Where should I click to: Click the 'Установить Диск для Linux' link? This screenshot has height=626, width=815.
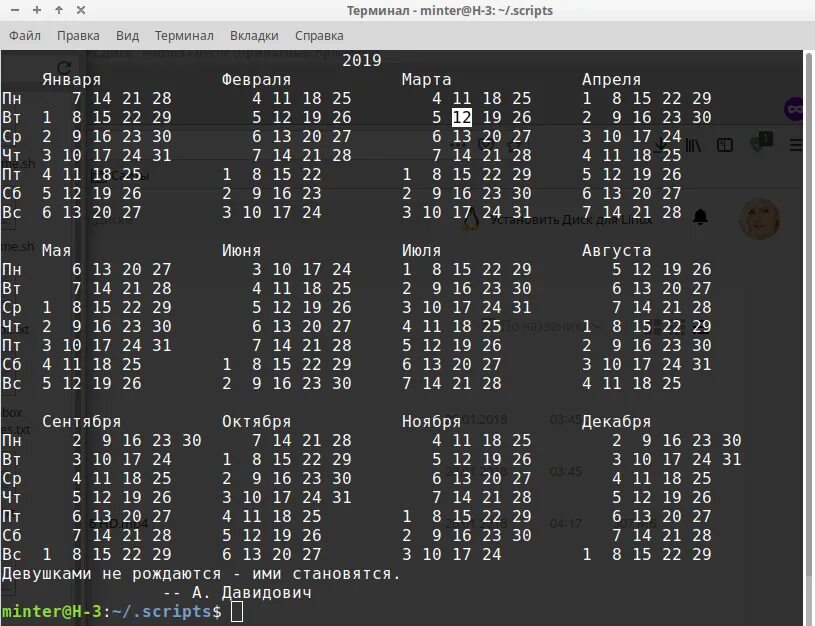[571, 219]
